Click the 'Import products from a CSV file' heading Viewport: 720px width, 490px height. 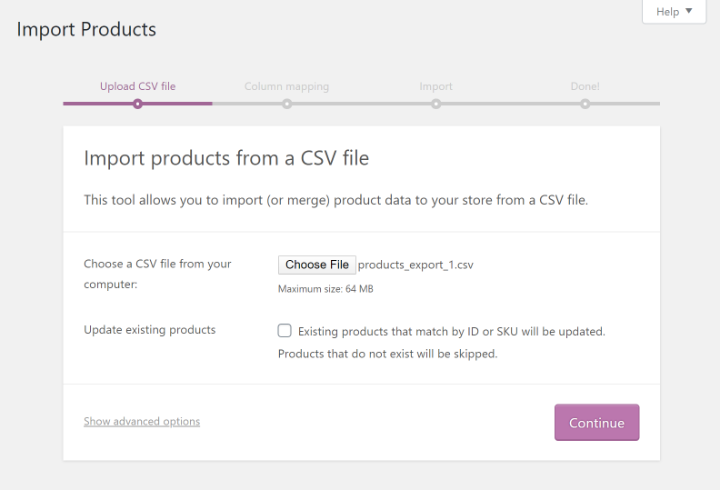pyautogui.click(x=227, y=158)
